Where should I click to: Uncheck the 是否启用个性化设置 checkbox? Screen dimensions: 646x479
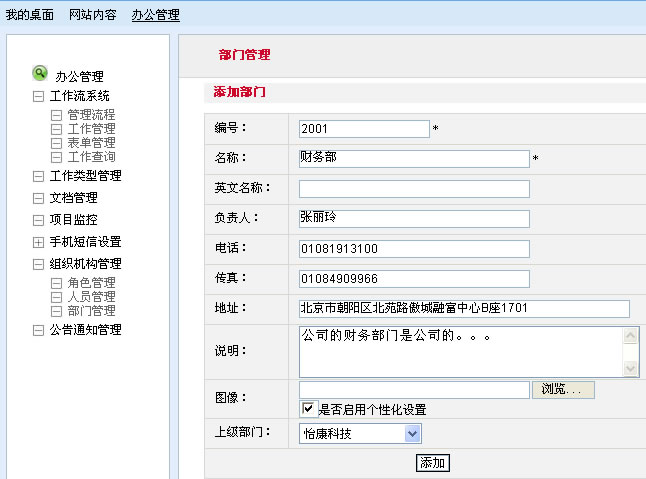click(x=308, y=409)
